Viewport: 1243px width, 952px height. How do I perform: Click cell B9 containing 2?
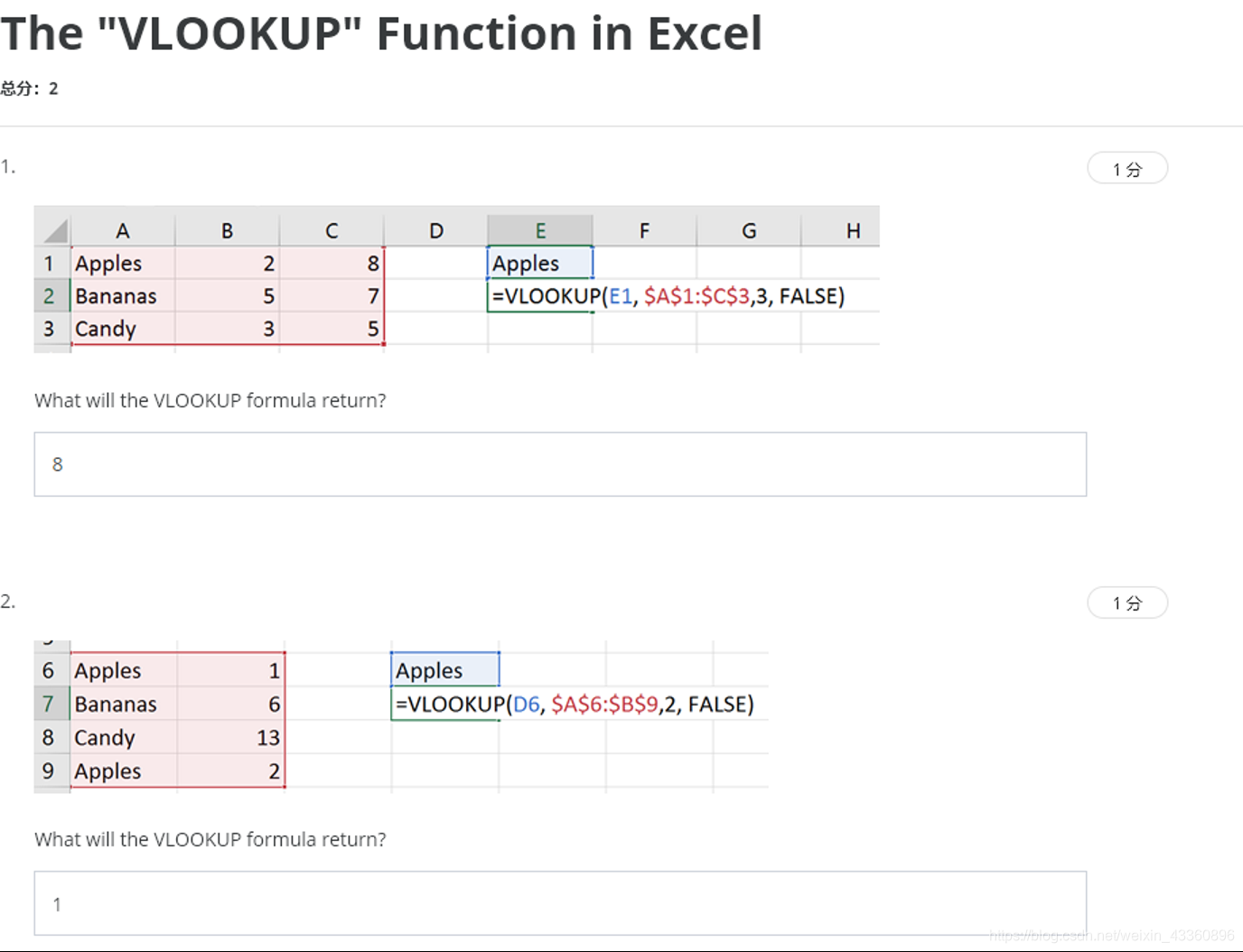click(231, 771)
